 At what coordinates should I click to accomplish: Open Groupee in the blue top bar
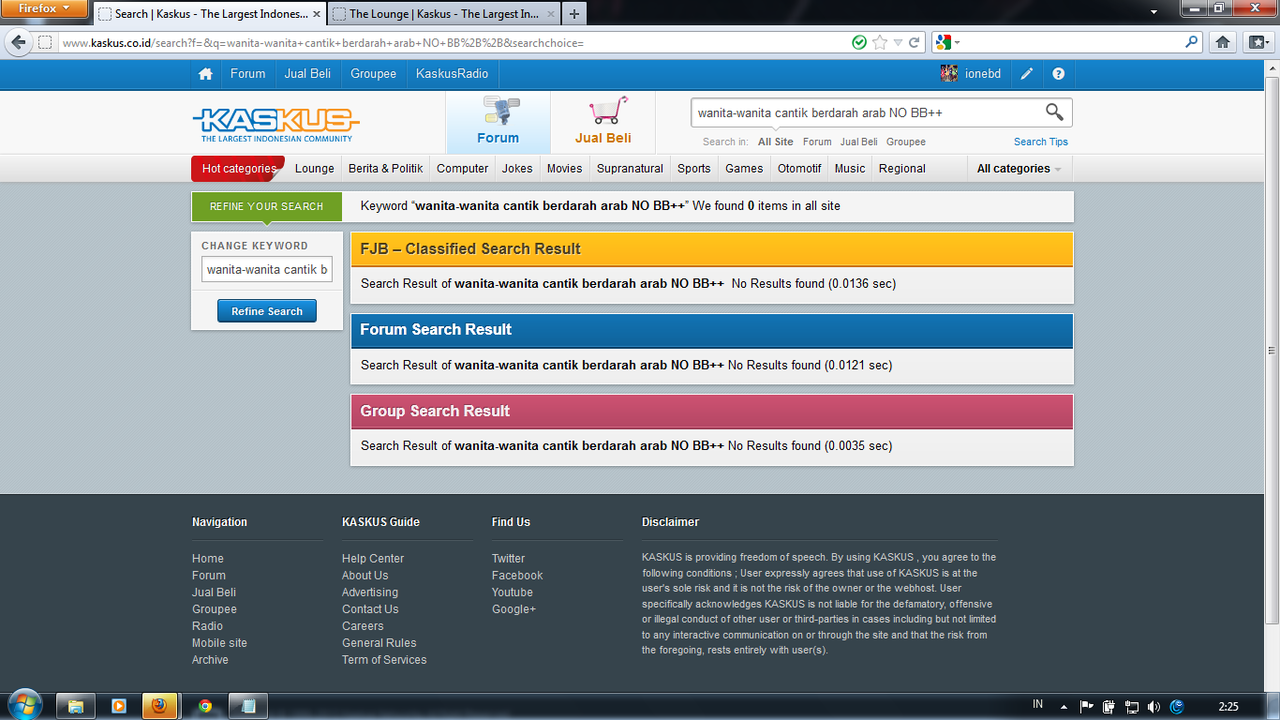[373, 74]
